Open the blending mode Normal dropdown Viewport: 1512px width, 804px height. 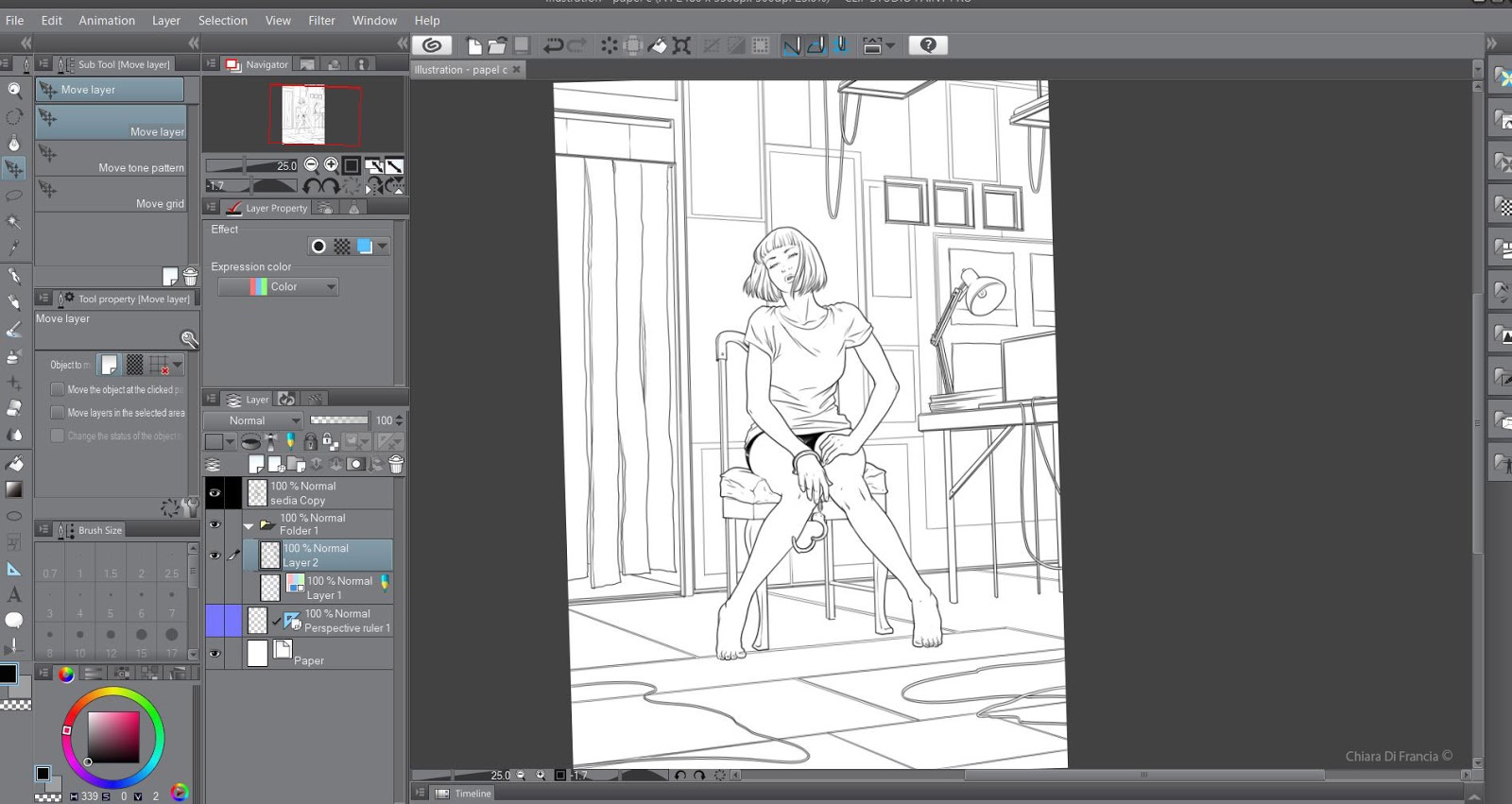(253, 420)
